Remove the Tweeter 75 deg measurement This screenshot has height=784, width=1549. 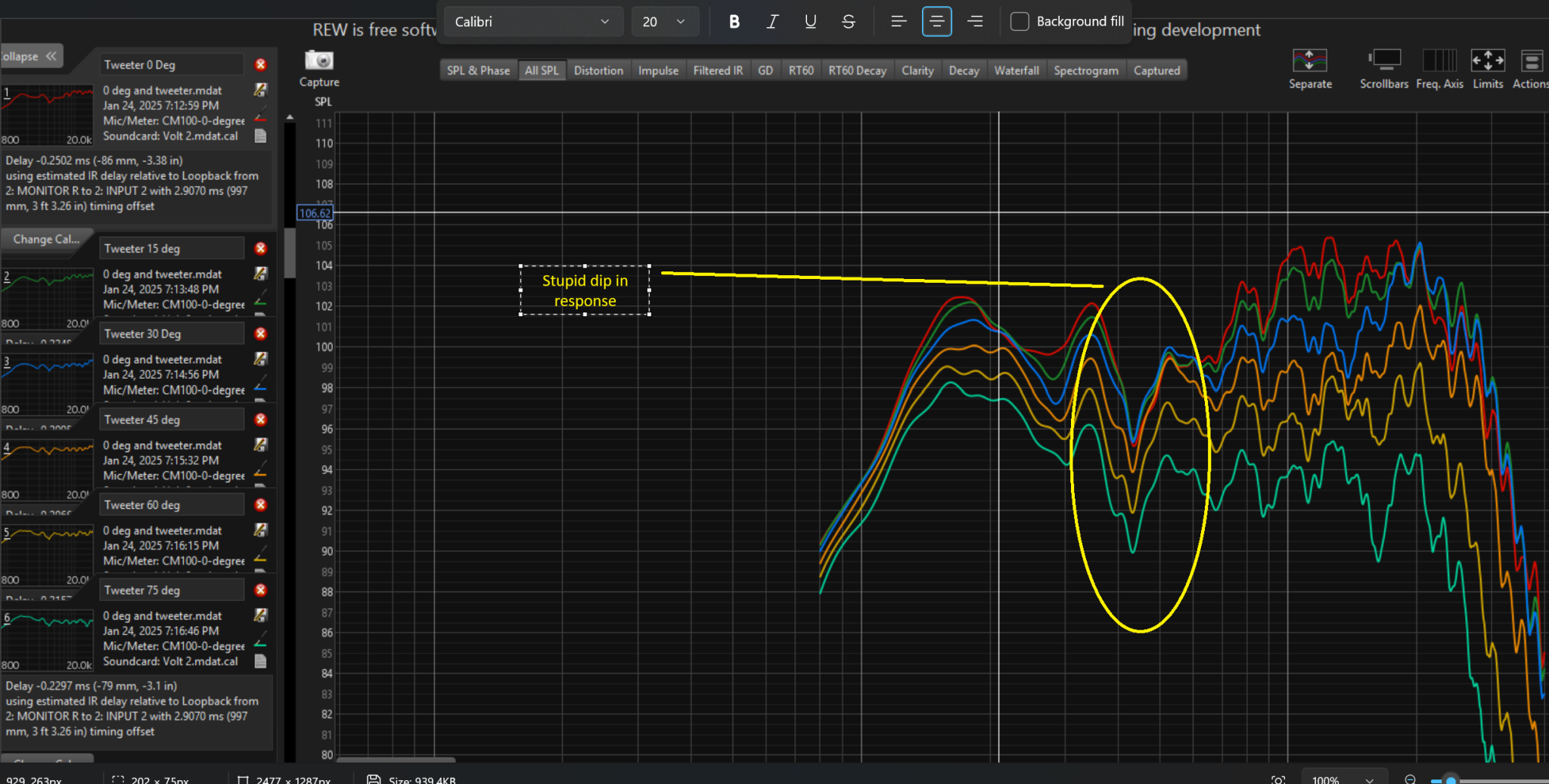[260, 590]
